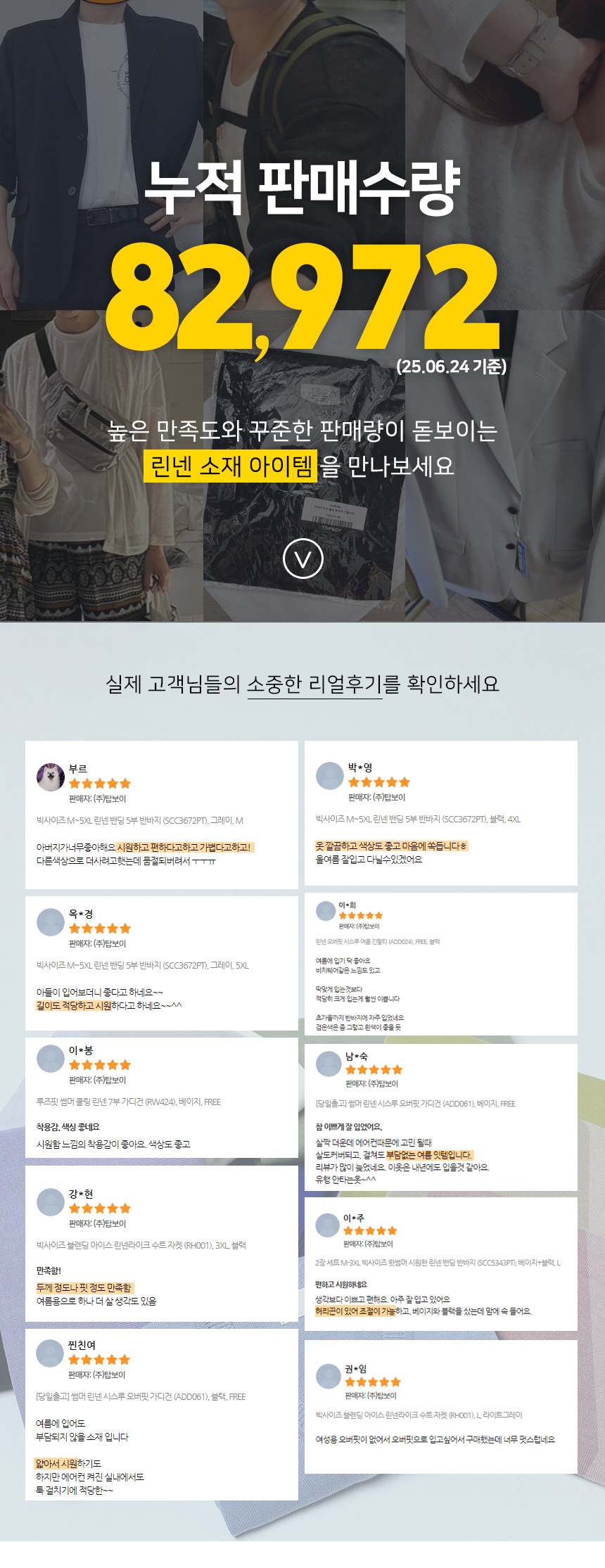Click 박*영's five-star rating

pyautogui.click(x=379, y=782)
